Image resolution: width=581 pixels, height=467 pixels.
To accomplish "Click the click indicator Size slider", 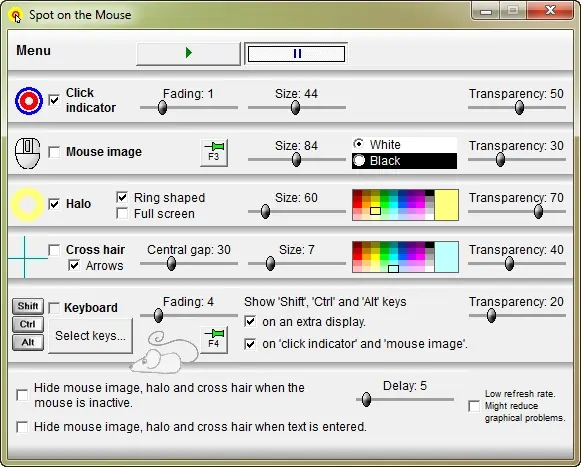I will [x=297, y=108].
